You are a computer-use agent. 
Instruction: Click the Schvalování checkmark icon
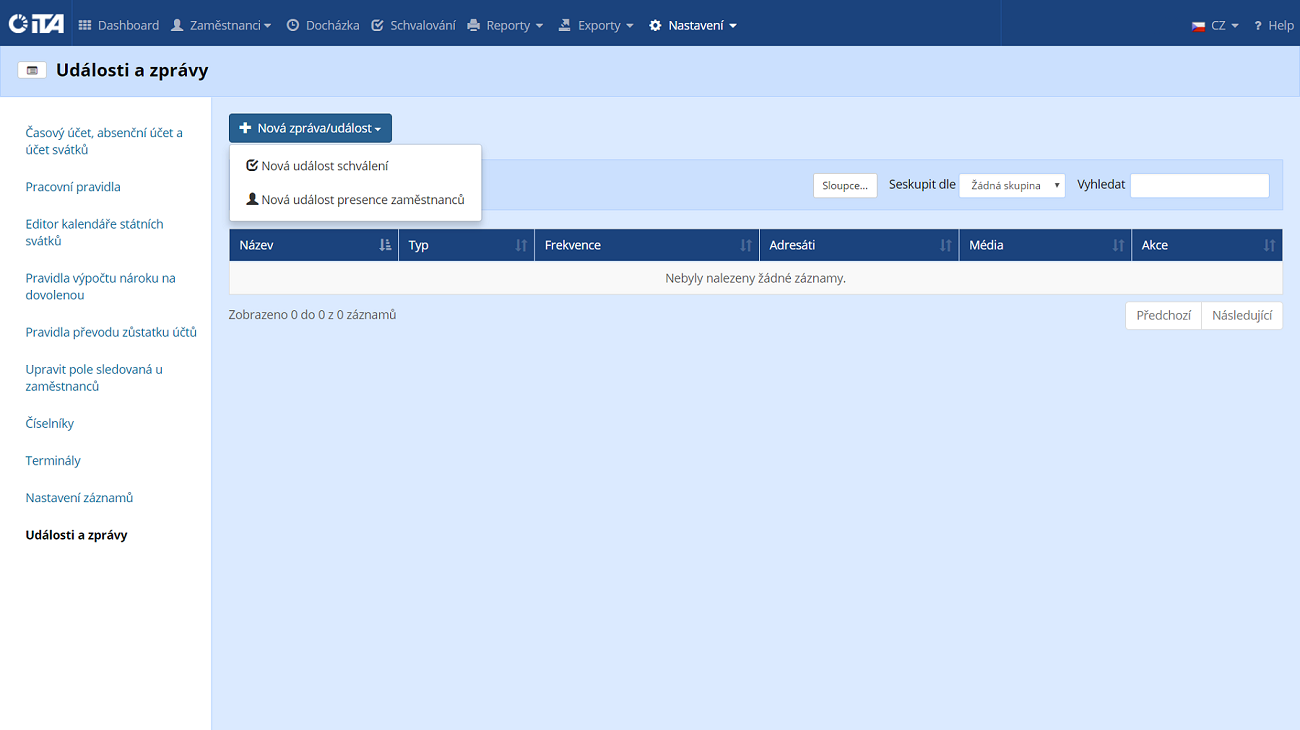[x=377, y=25]
